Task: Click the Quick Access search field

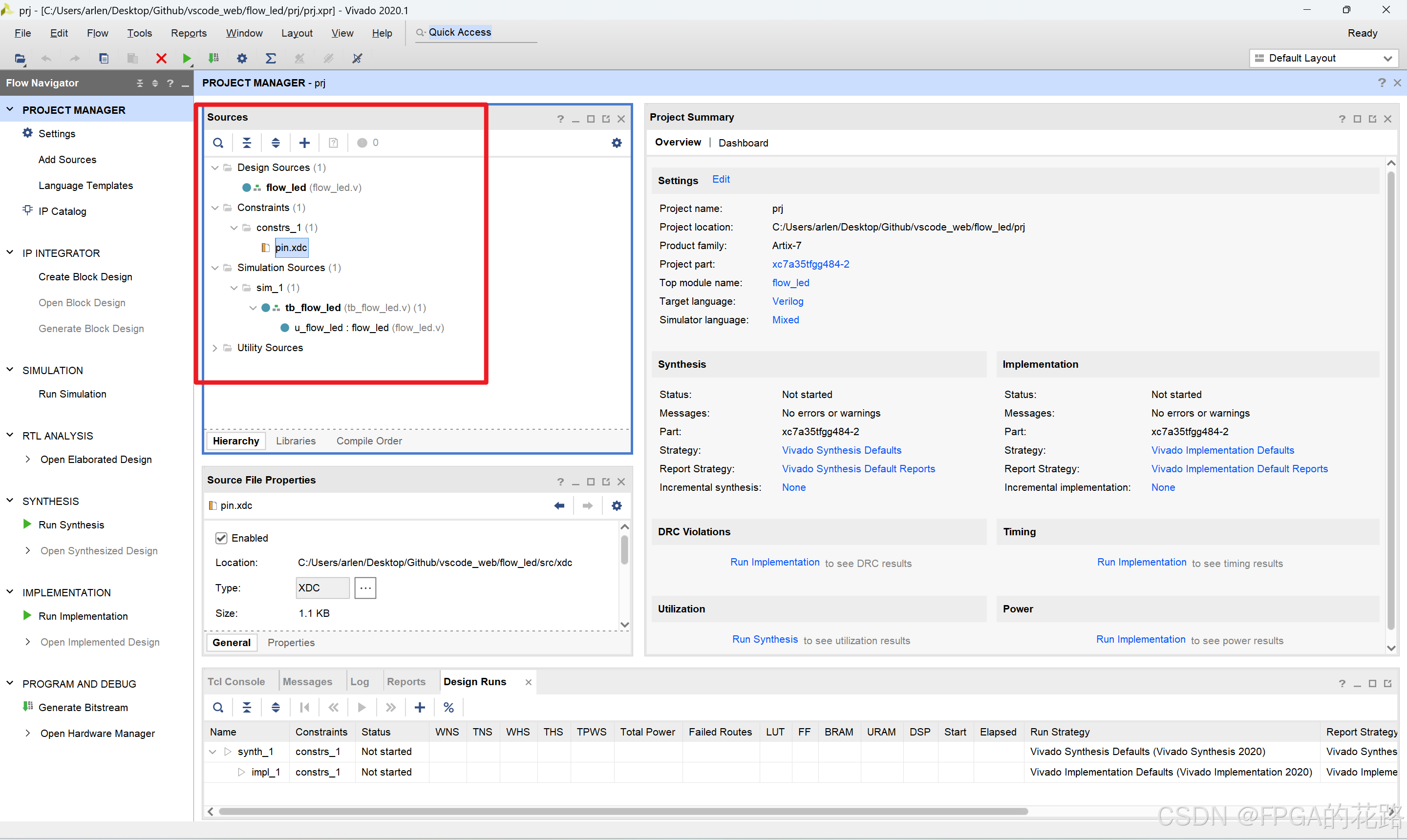Action: click(476, 33)
